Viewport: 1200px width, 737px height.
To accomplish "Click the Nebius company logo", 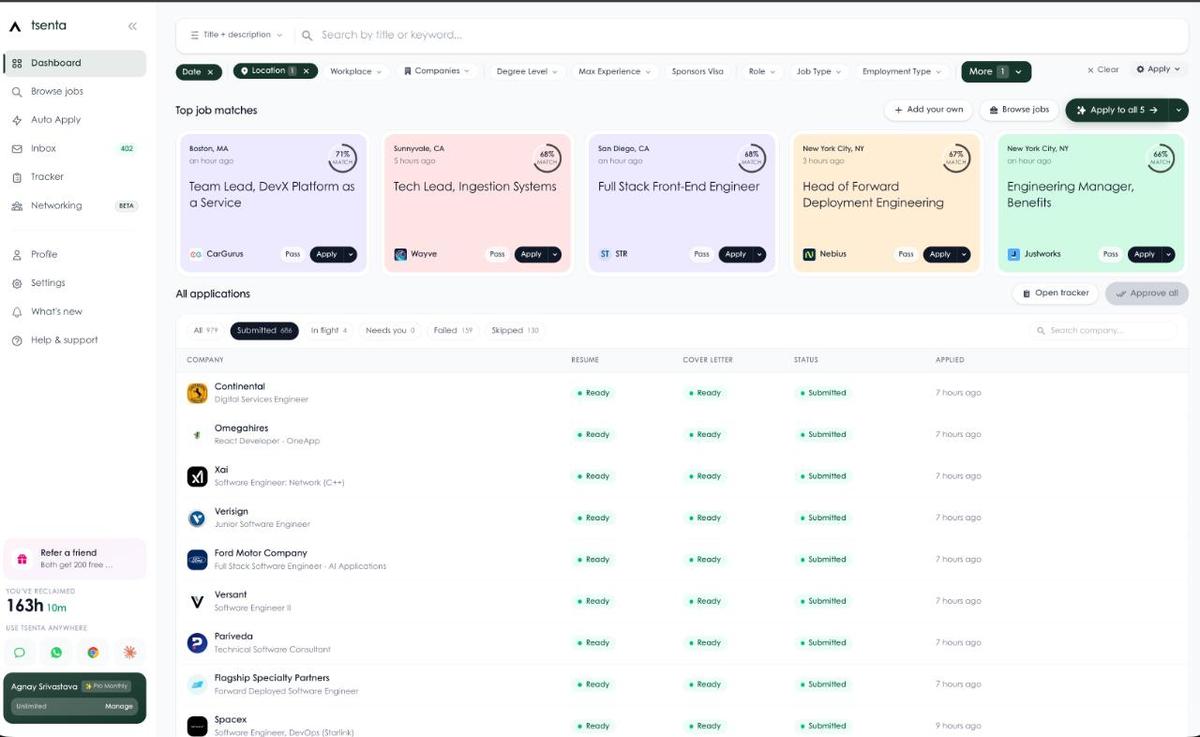I will (809, 255).
